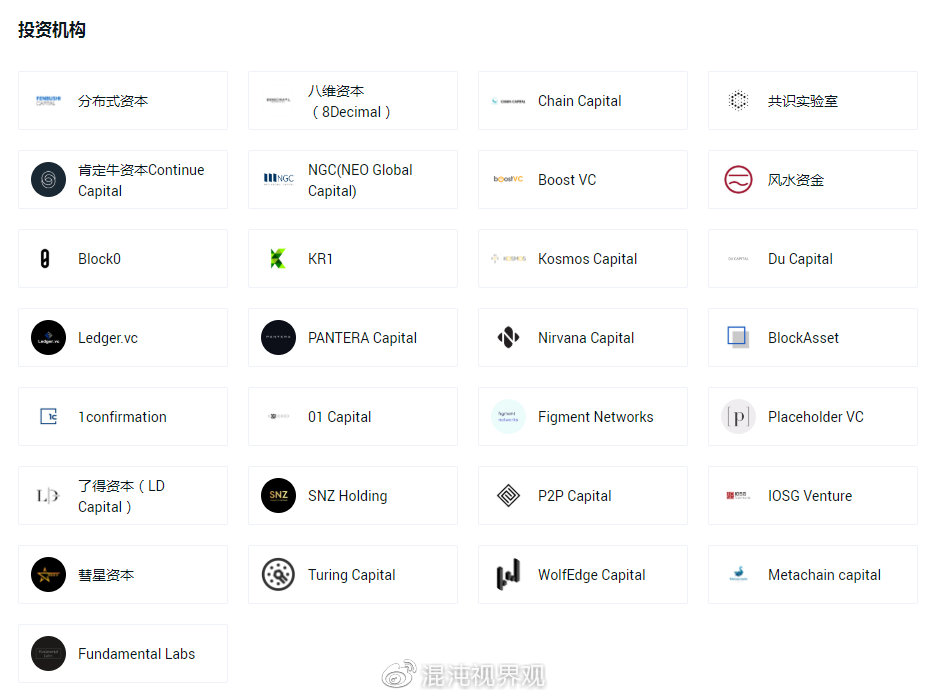Click the 01 Capital logo

(x=278, y=417)
